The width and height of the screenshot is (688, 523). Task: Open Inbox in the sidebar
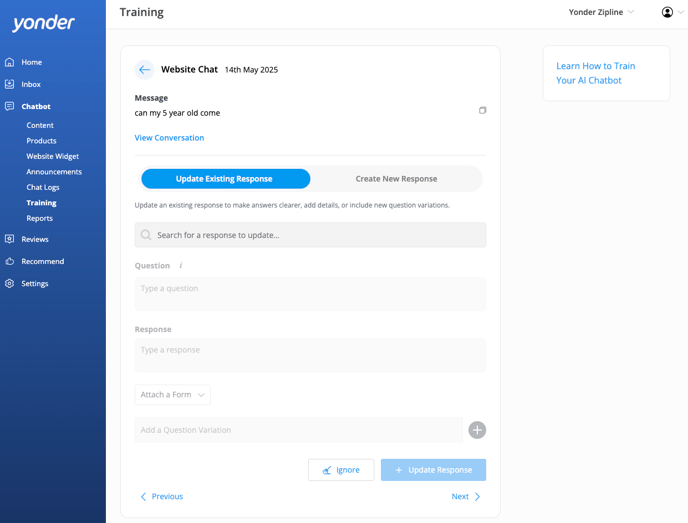click(x=31, y=84)
